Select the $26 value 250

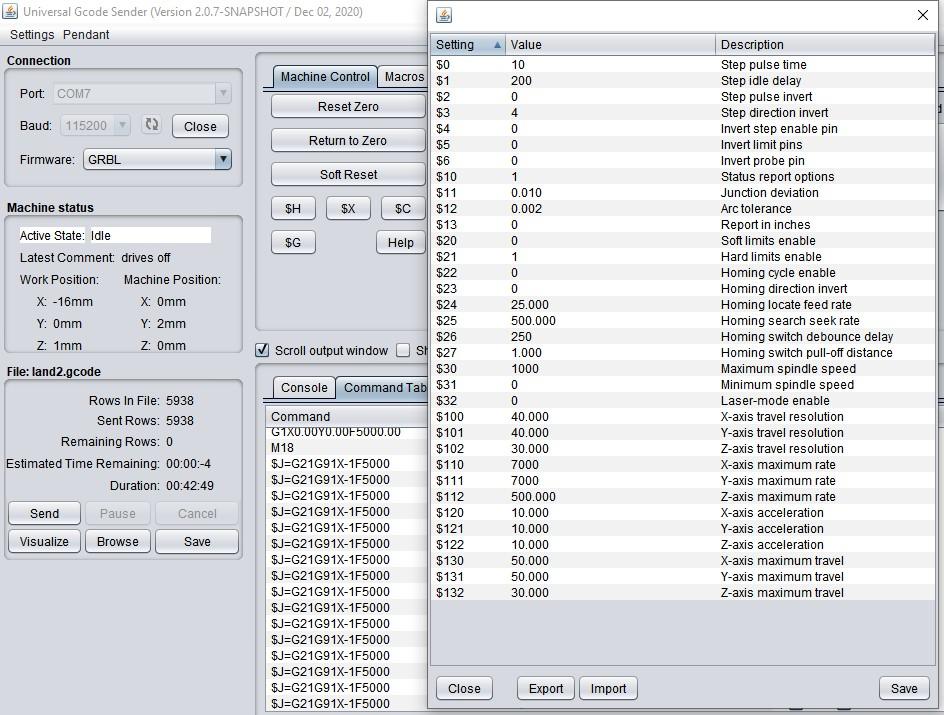click(x=610, y=336)
